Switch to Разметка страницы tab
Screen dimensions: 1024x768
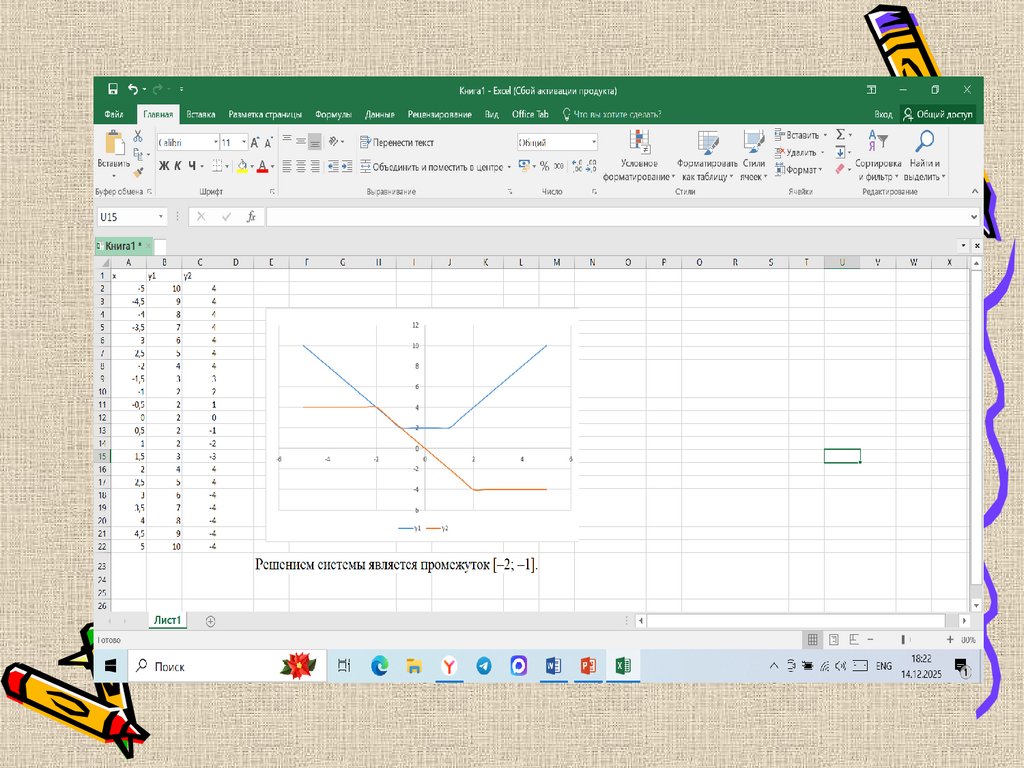(x=265, y=114)
